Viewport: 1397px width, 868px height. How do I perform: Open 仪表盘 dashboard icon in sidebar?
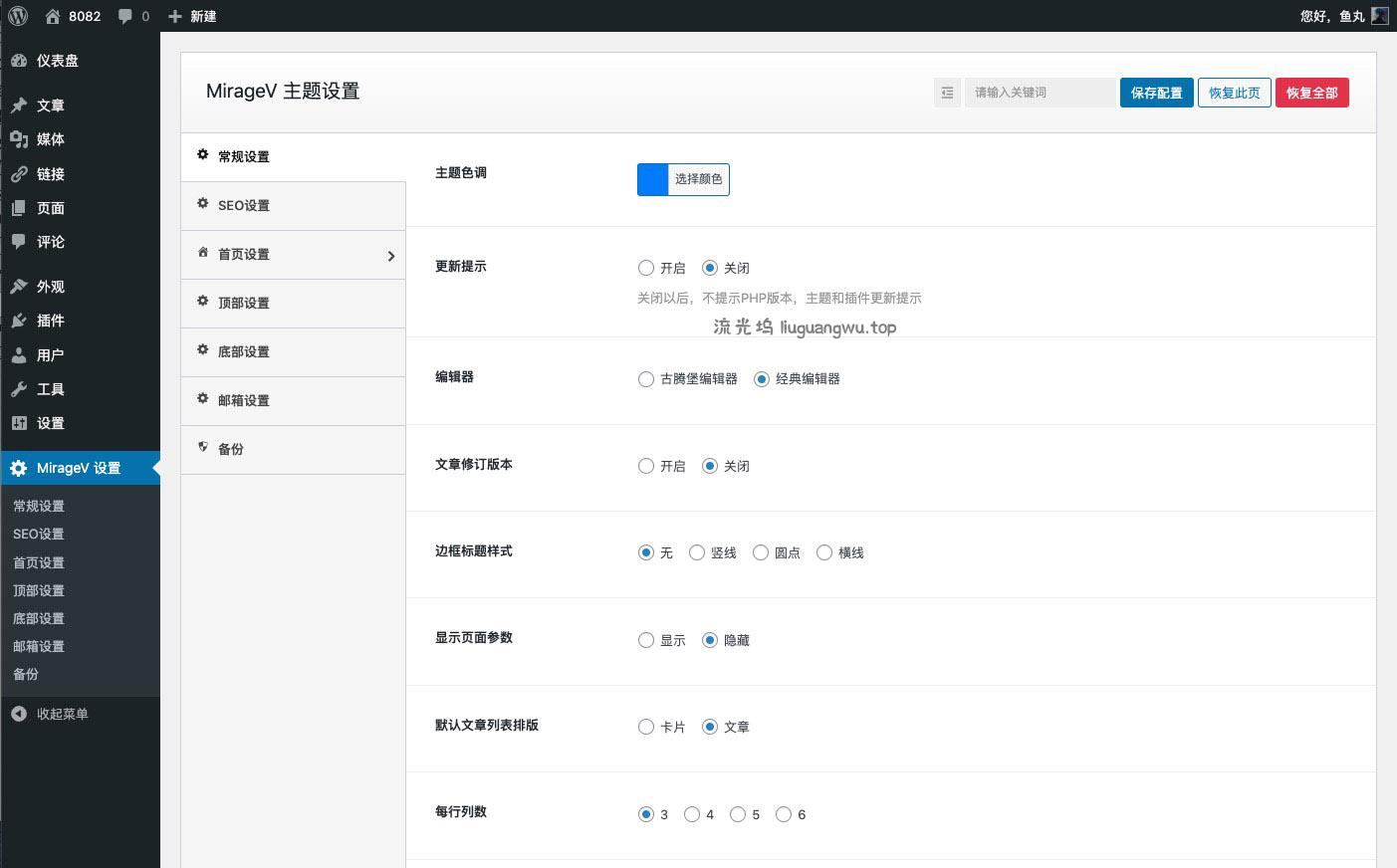click(19, 61)
